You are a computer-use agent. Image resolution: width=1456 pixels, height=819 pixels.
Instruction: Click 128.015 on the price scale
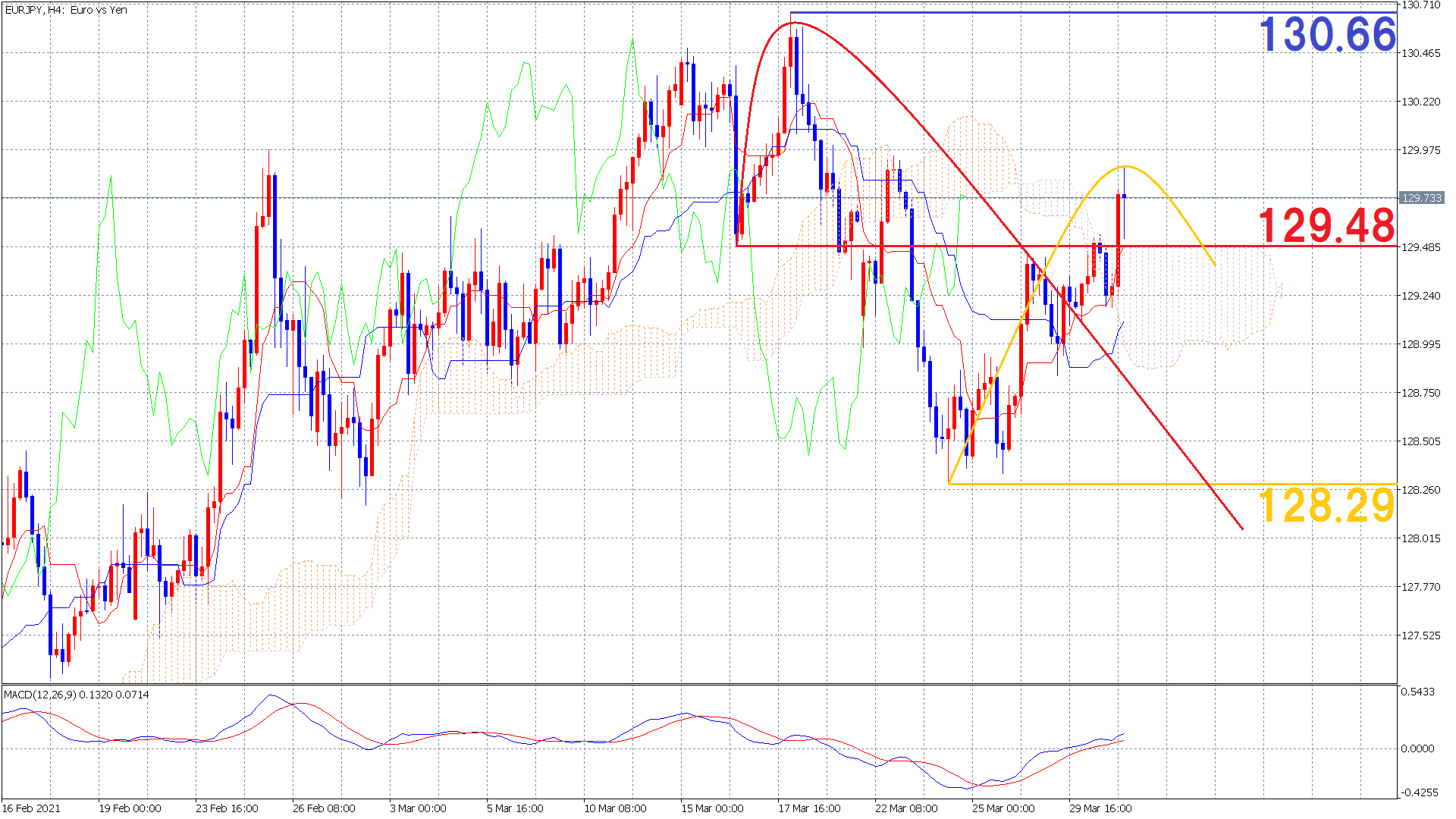1420,538
